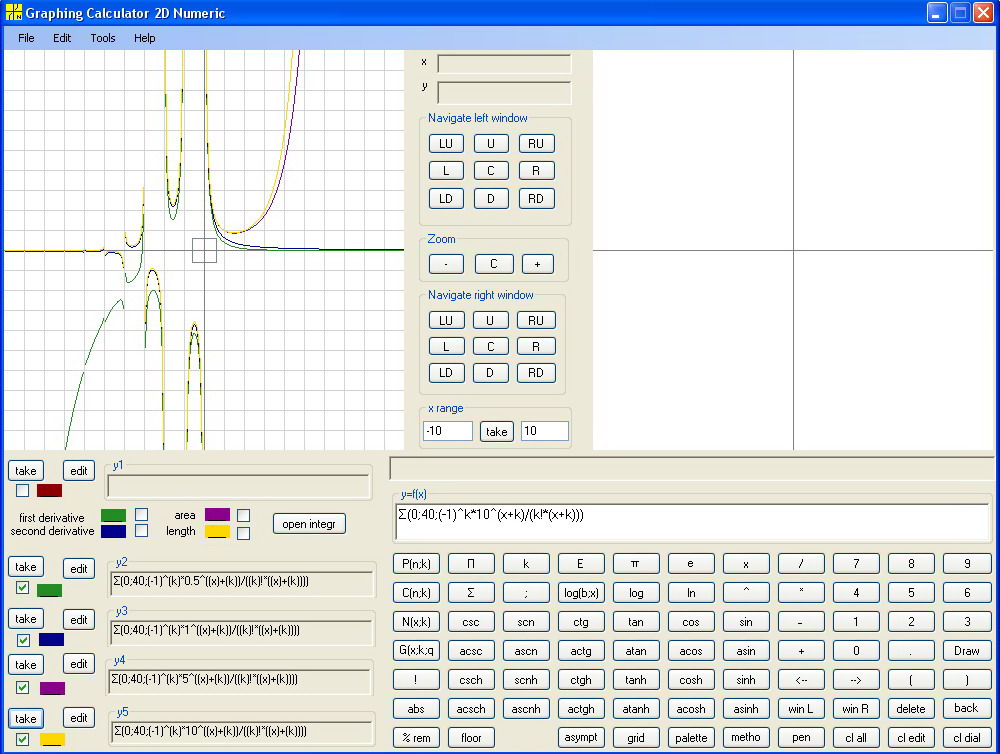Insert the Π product symbol

coord(471,564)
